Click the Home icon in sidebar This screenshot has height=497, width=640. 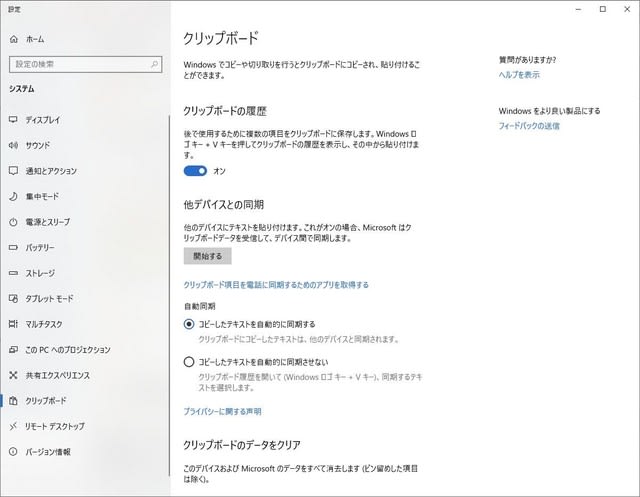tap(14, 39)
